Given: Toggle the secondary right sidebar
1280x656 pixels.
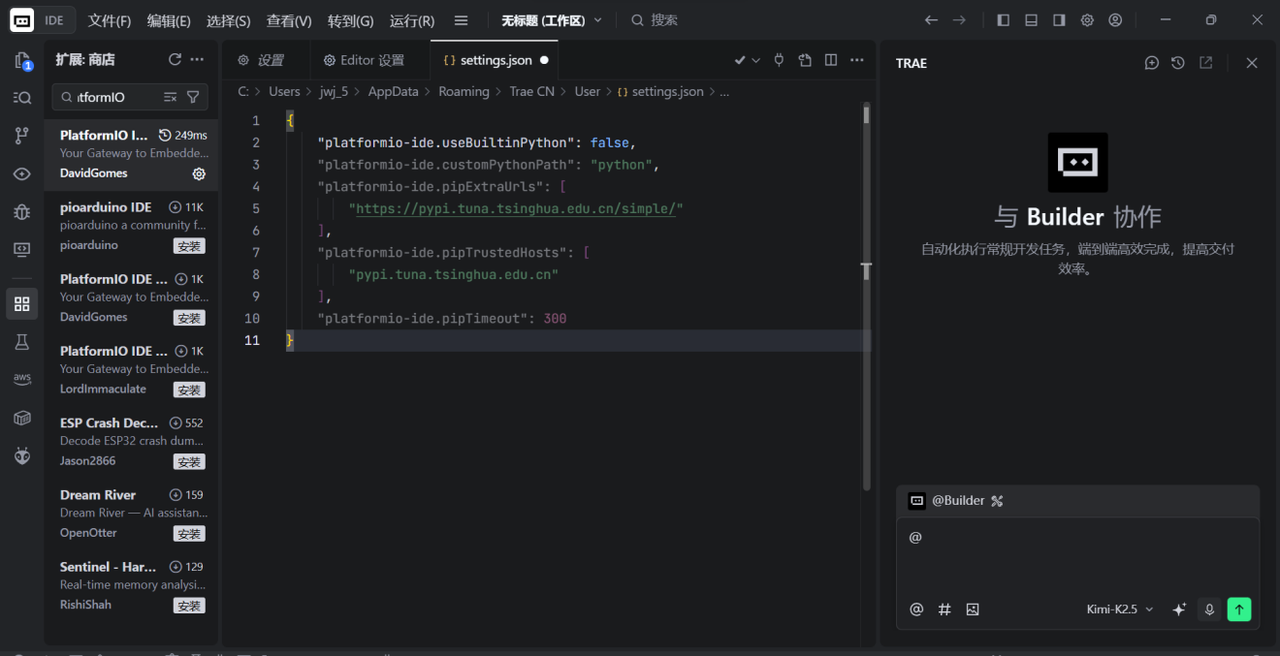Looking at the screenshot, I should (1059, 20).
